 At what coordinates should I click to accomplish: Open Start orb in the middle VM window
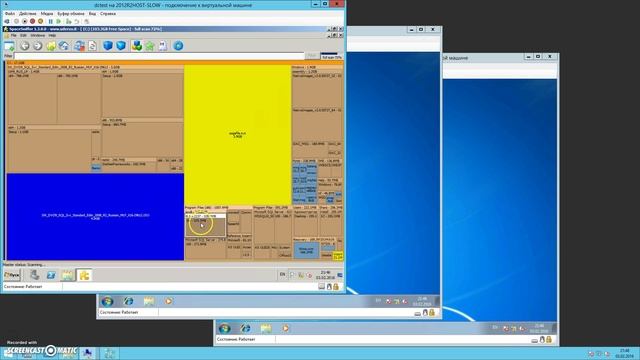107,301
